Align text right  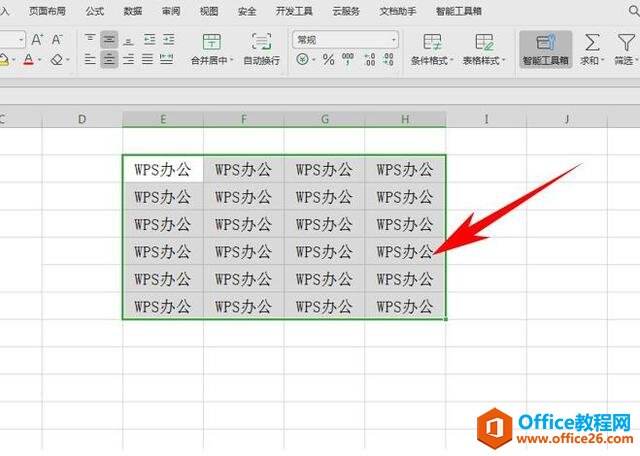pyautogui.click(x=128, y=60)
